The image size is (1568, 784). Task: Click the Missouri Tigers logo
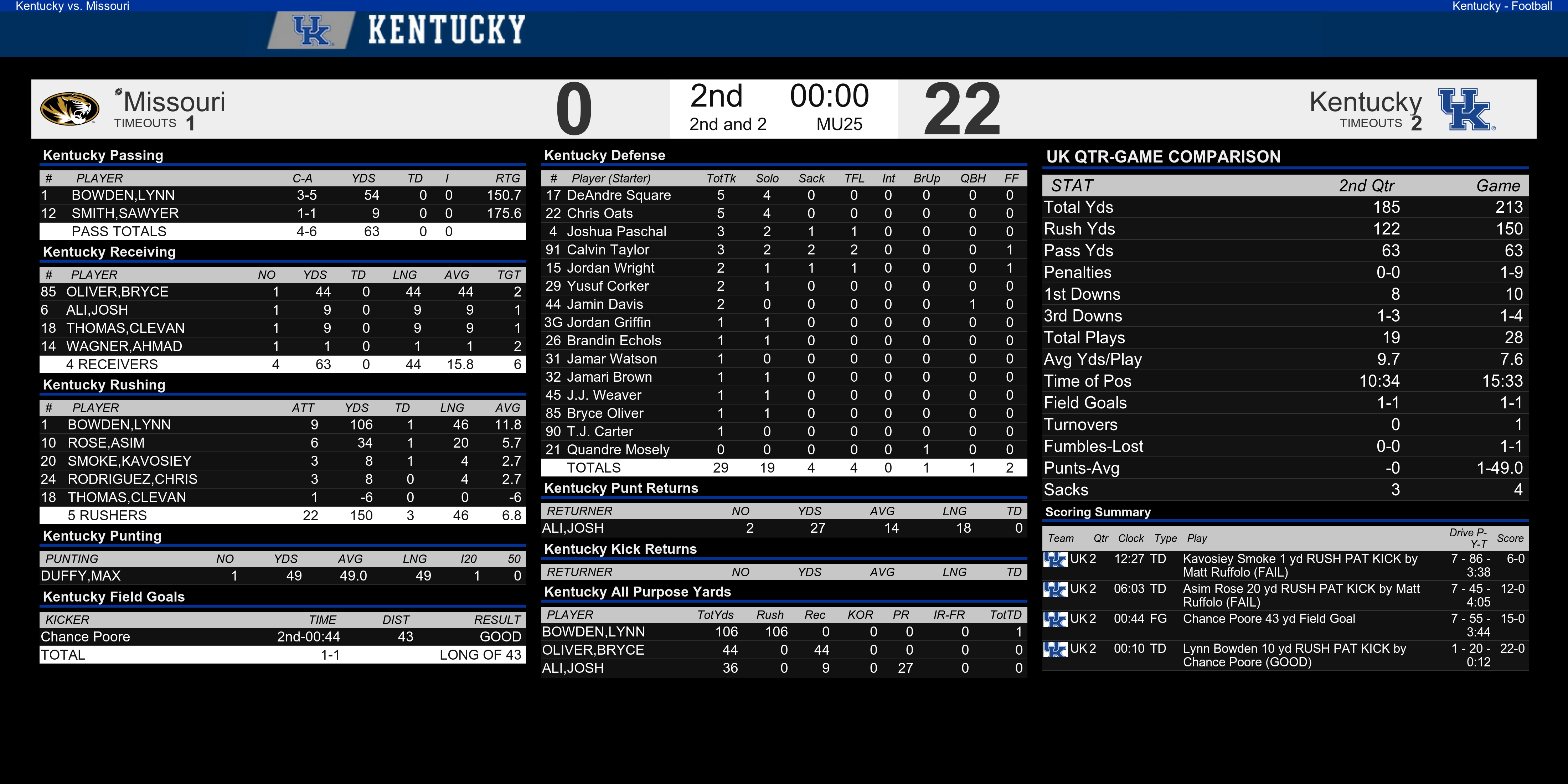[69, 109]
